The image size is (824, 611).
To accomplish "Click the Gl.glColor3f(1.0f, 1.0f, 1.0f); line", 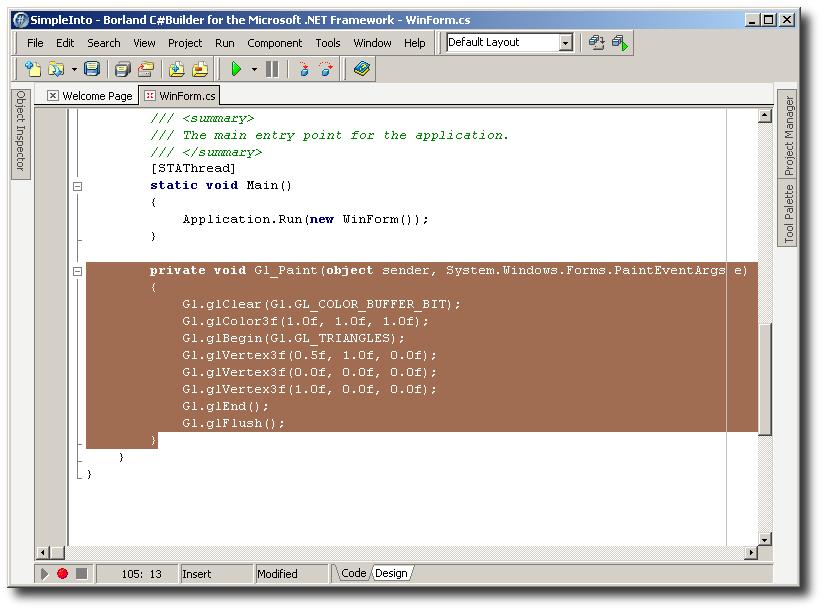I will (x=305, y=322).
